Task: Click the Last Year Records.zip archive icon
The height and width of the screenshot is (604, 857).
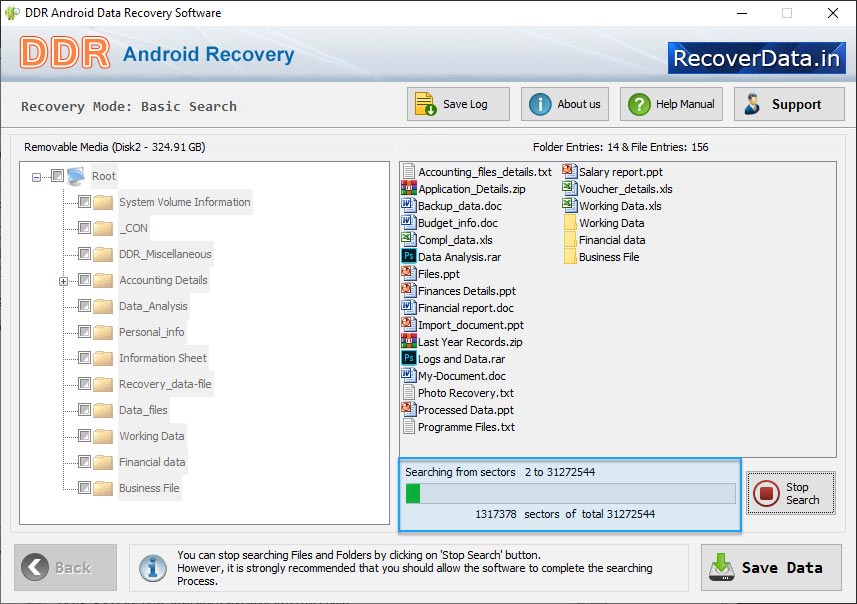Action: point(408,342)
